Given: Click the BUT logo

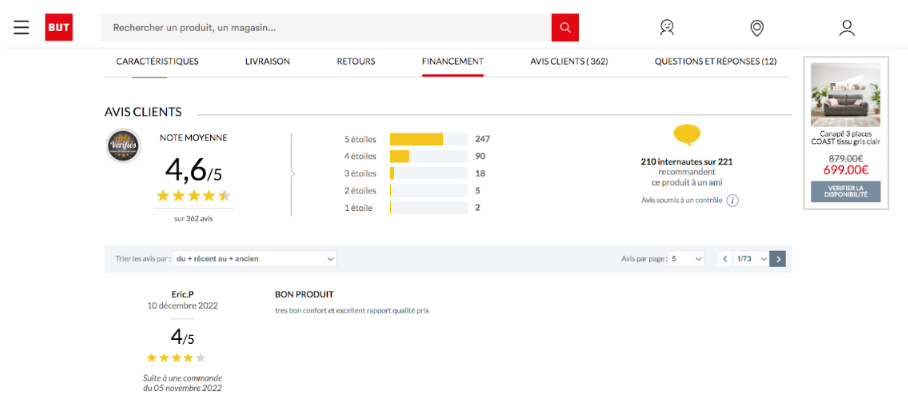Looking at the screenshot, I should pyautogui.click(x=58, y=27).
